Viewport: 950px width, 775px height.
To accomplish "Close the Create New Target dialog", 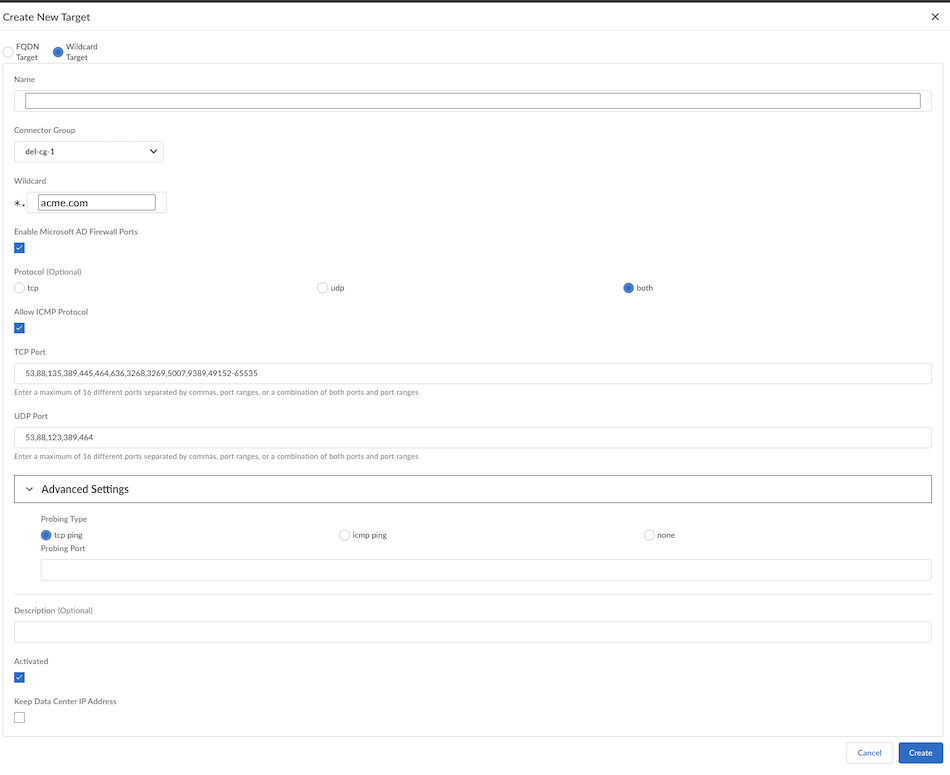I will tap(935, 17).
